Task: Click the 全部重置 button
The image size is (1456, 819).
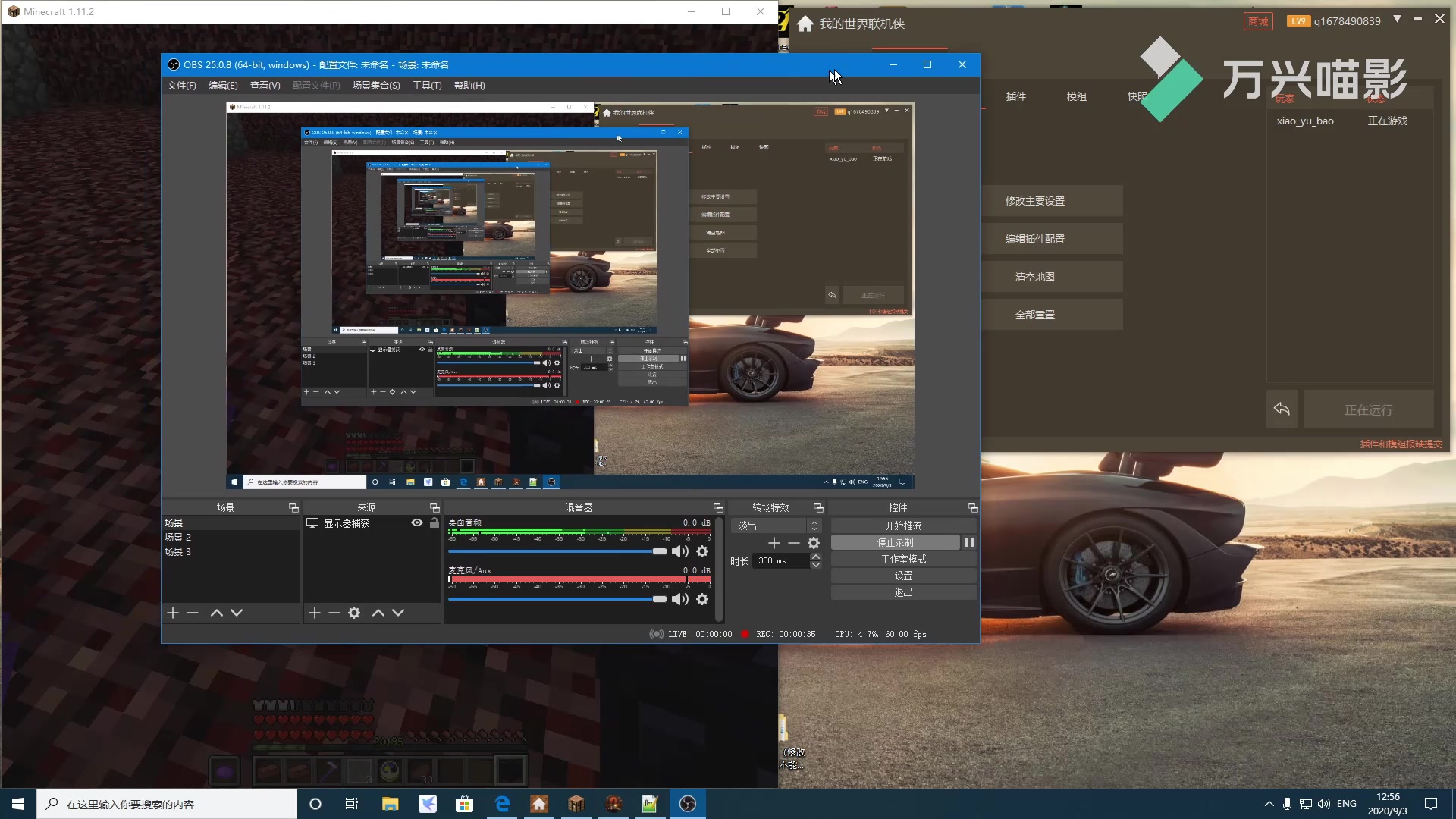Action: pyautogui.click(x=1052, y=315)
